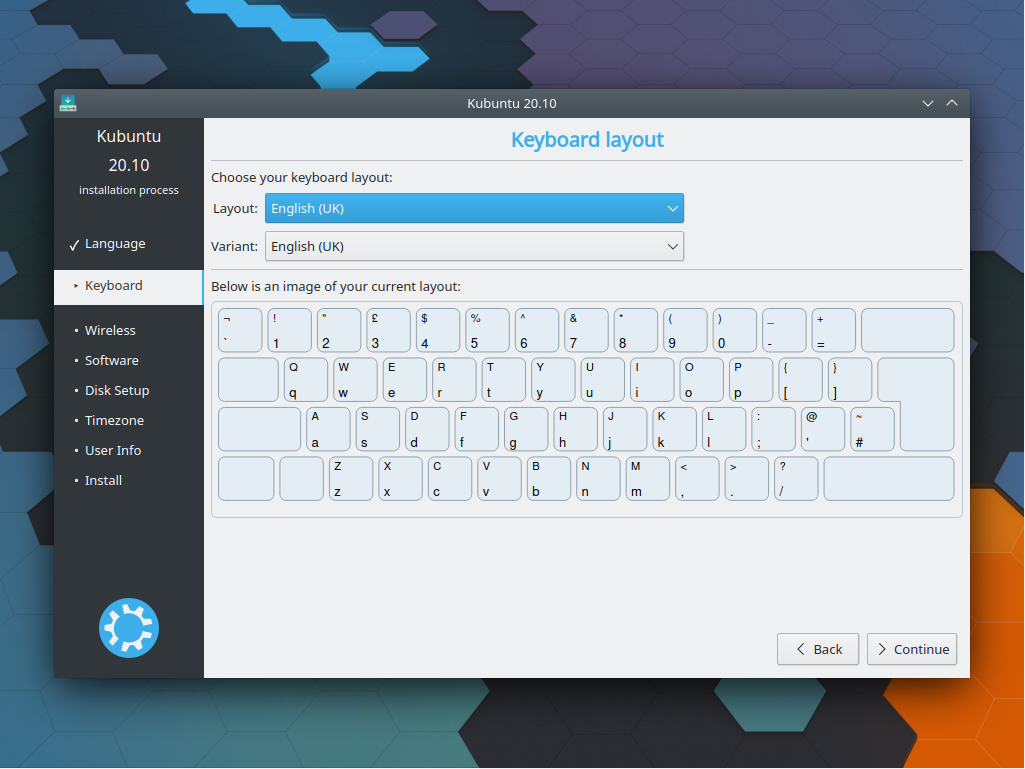Open the Layout dropdown showing English (UK)

pos(474,209)
